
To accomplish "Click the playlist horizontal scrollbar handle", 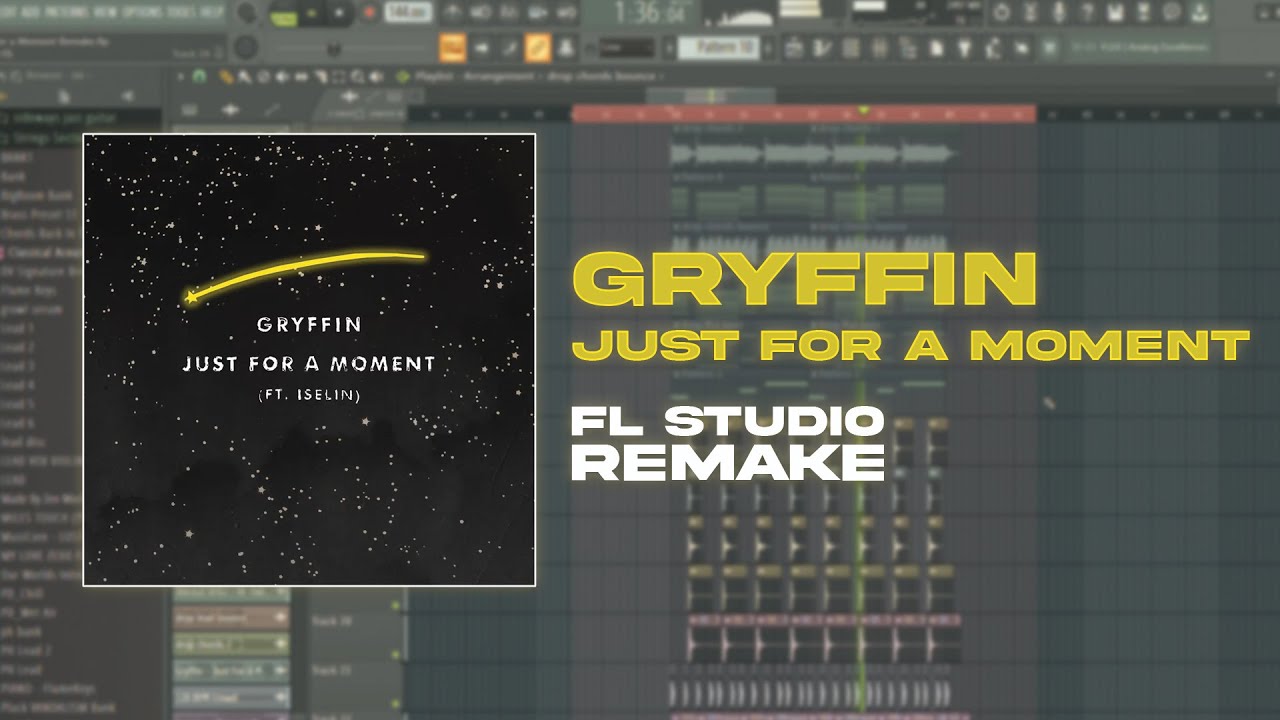I will [x=710, y=95].
